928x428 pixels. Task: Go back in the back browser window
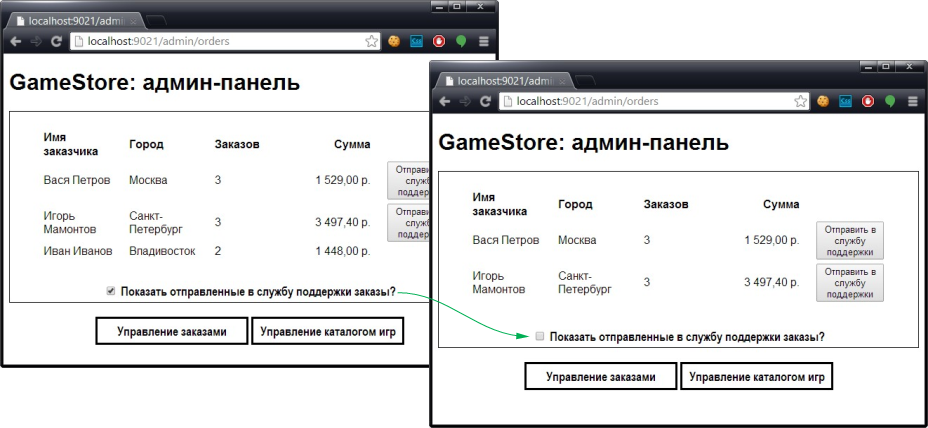tap(16, 41)
